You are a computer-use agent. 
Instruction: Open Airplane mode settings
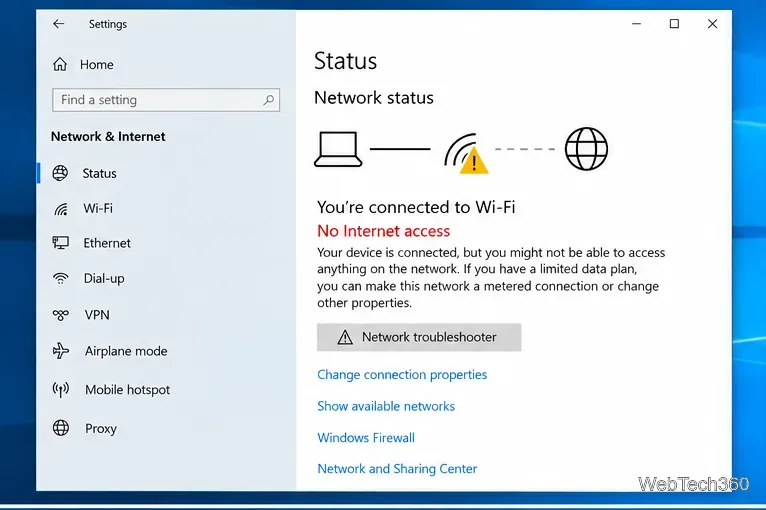point(126,351)
